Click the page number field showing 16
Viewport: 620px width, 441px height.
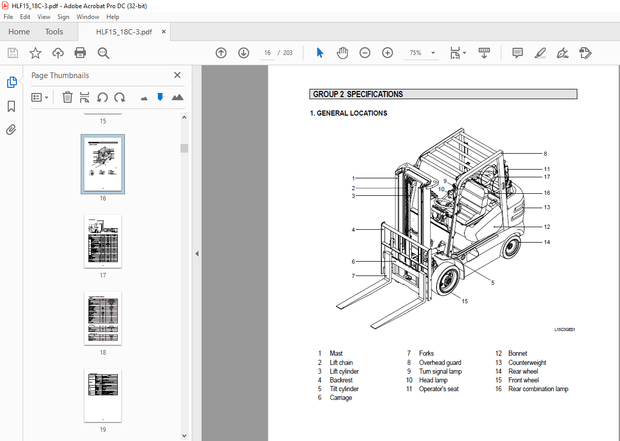pyautogui.click(x=267, y=53)
